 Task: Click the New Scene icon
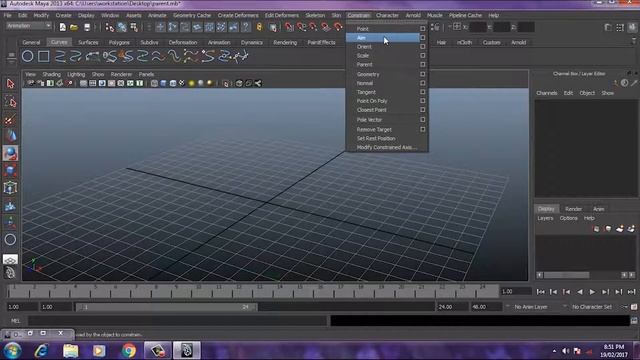pos(62,27)
